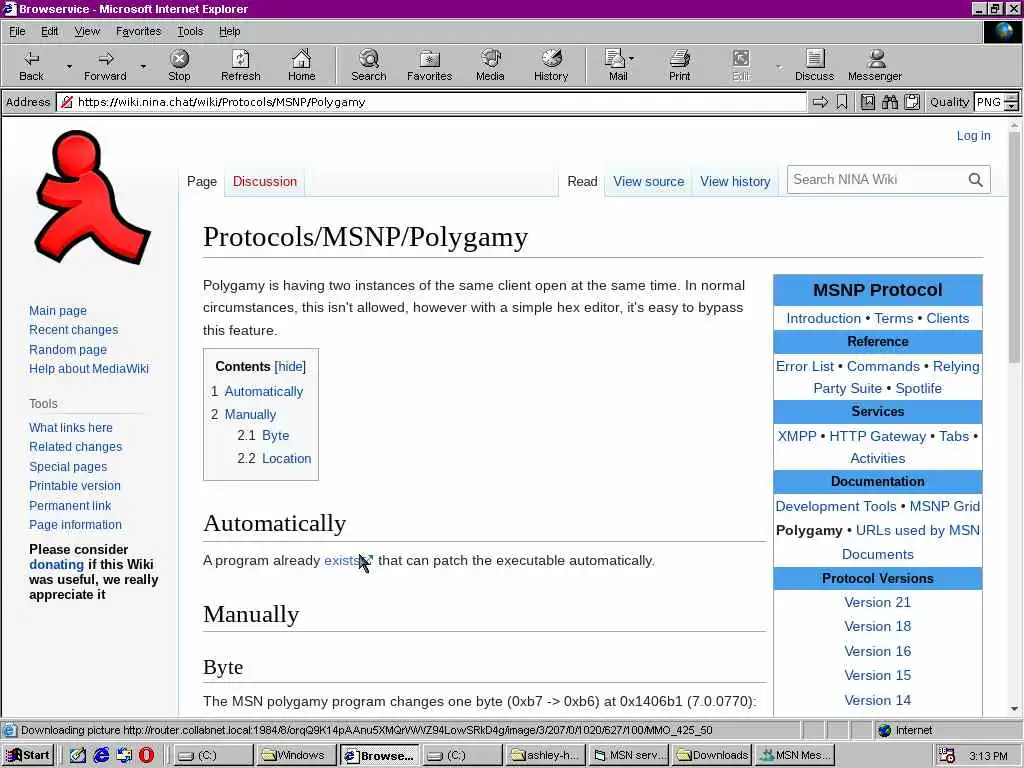Switch to the View history tab
1024x768 pixels.
click(735, 182)
